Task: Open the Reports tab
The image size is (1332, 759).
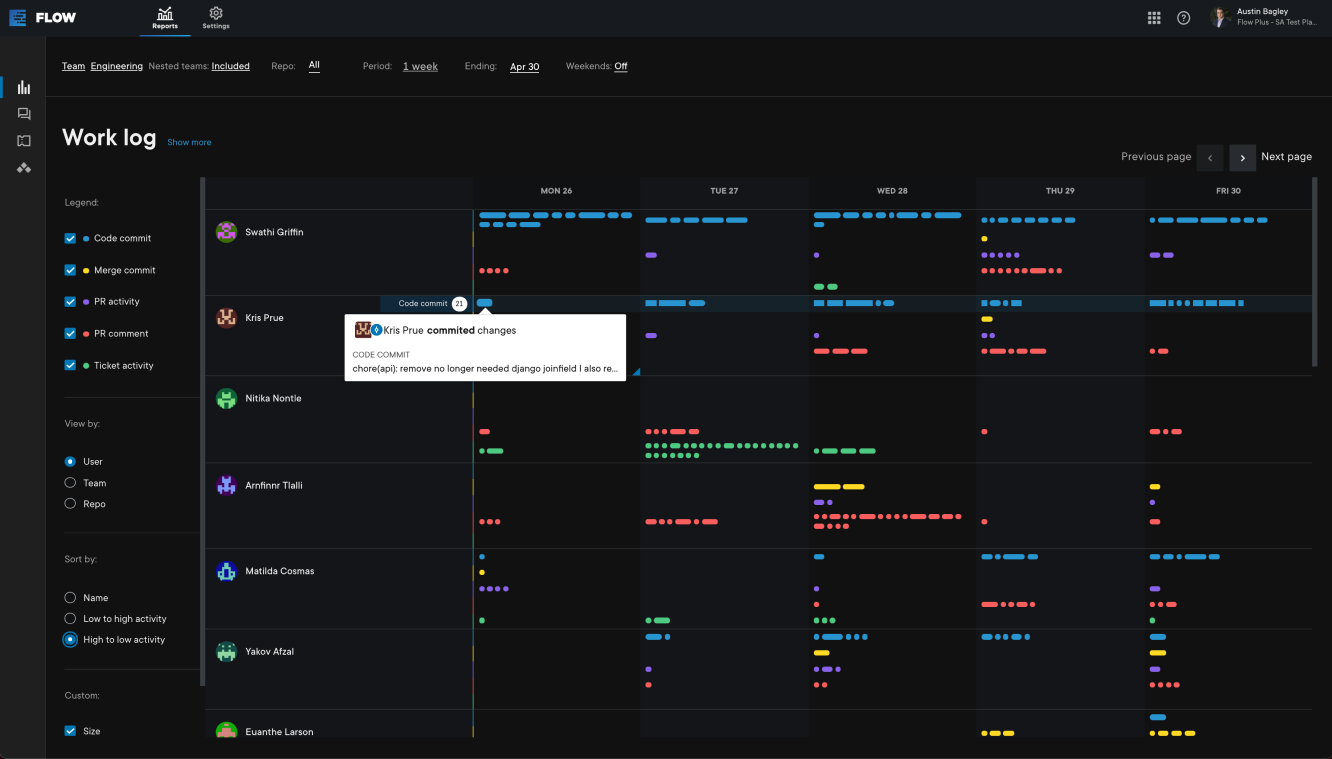Action: (165, 17)
